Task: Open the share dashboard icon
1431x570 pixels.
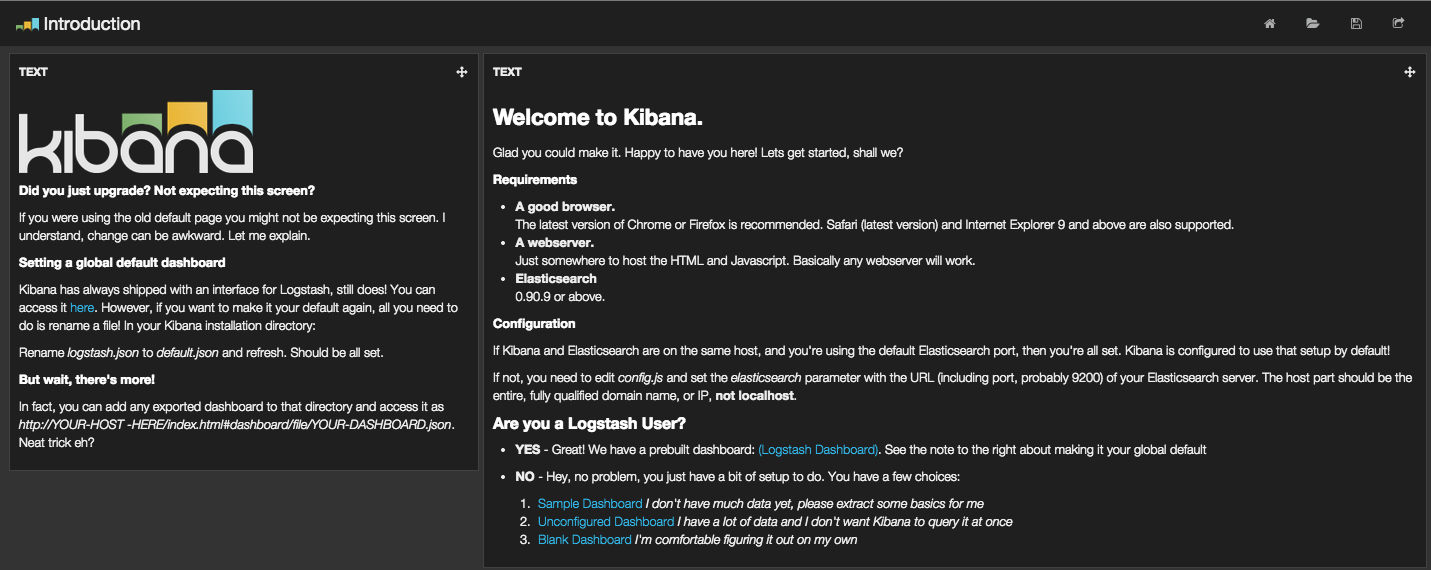Action: 1398,24
